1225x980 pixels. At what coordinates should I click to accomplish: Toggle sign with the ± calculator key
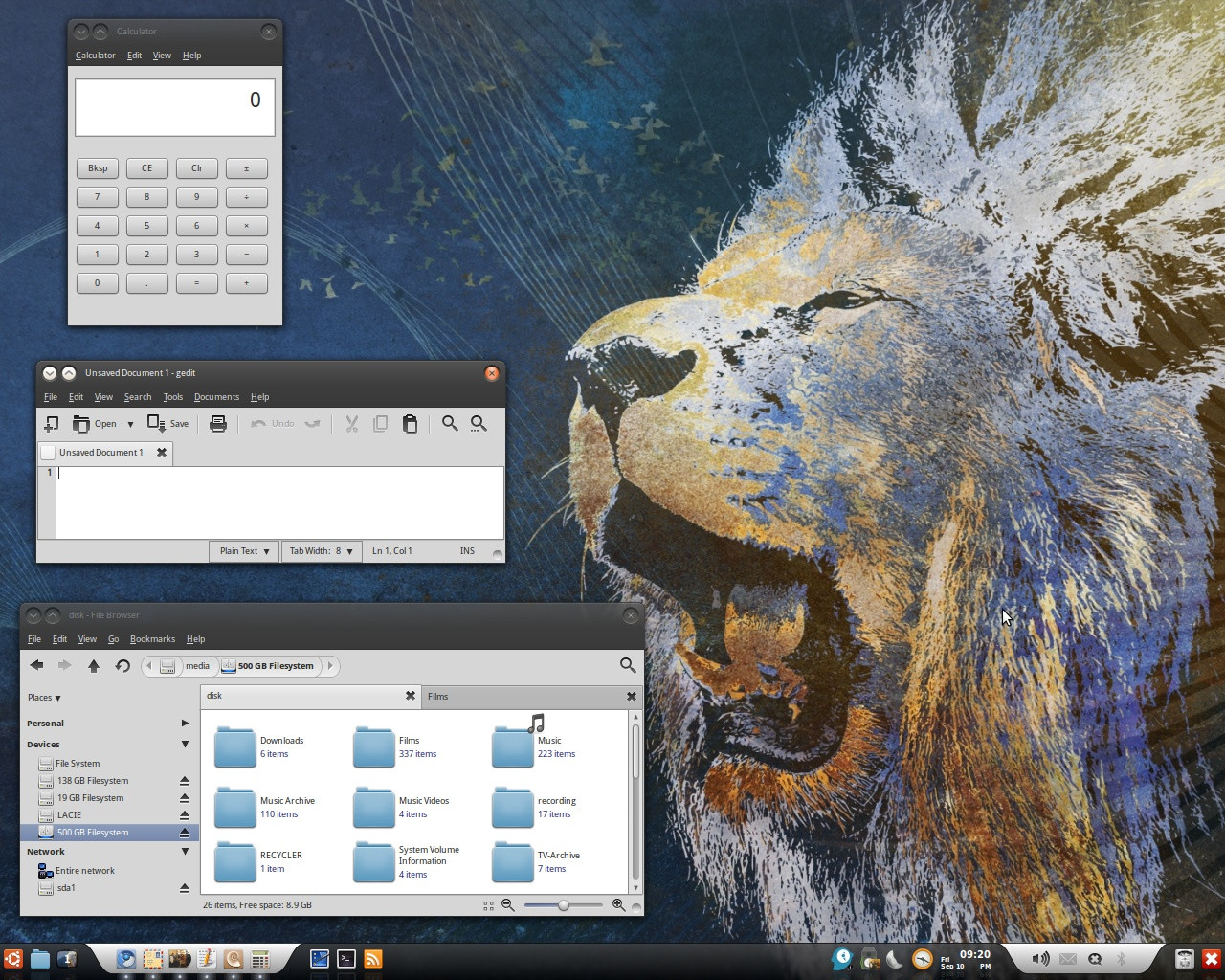point(246,168)
